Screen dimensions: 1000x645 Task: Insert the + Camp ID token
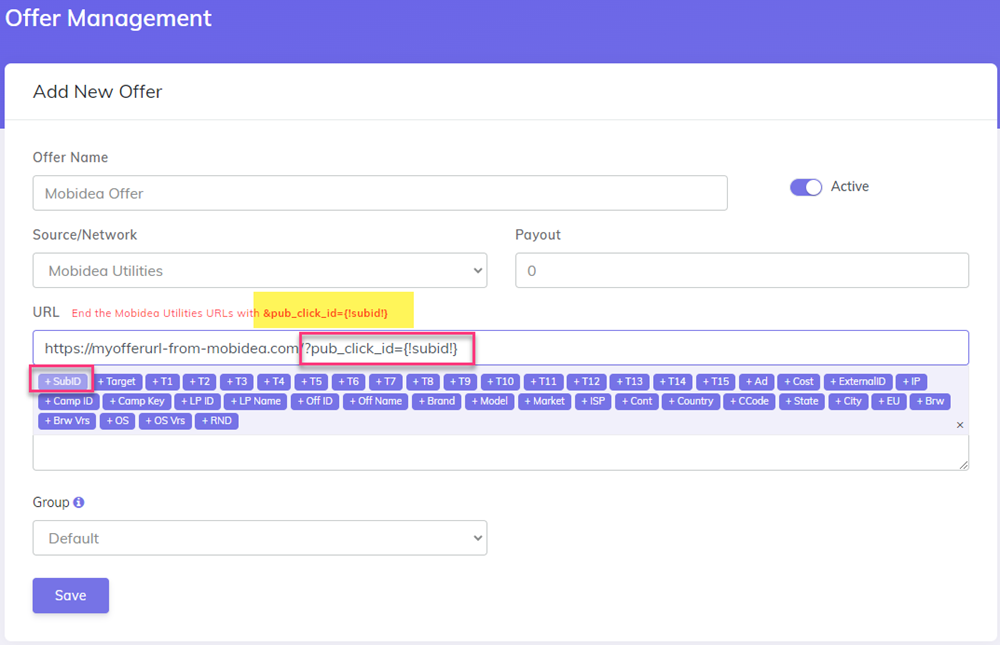[x=69, y=401]
